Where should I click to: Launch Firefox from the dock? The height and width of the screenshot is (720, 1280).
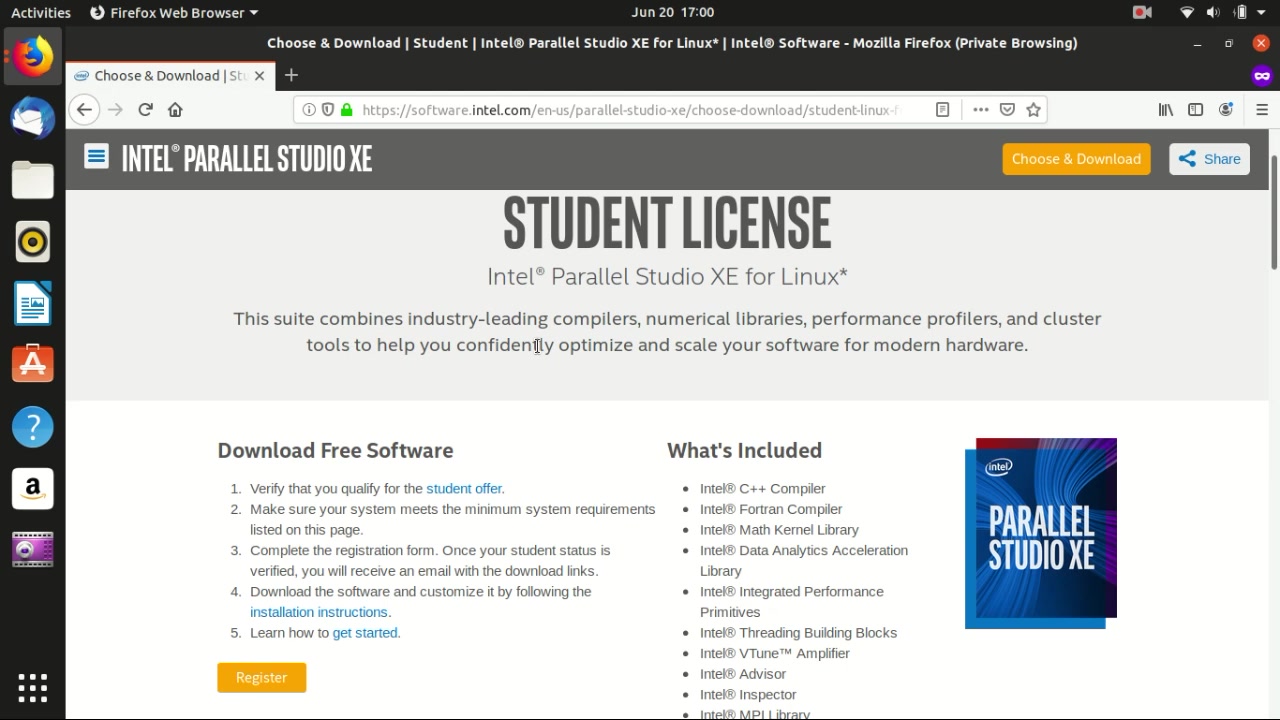click(x=33, y=57)
